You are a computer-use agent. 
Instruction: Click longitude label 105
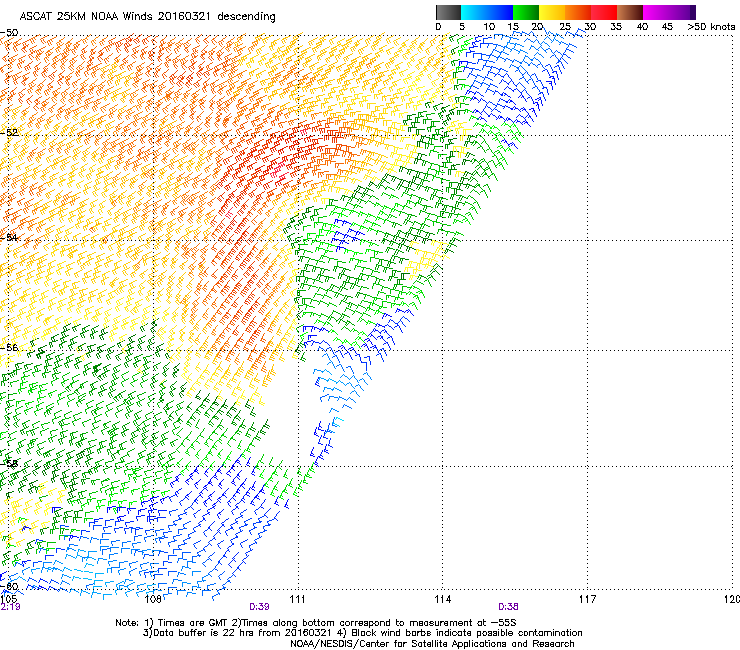8,599
